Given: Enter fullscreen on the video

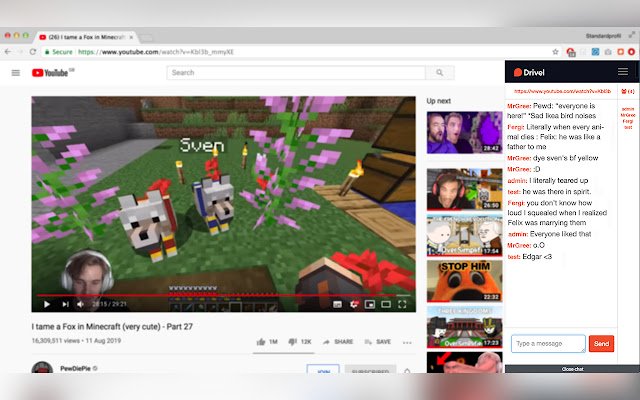Looking at the screenshot, I should click(x=402, y=304).
